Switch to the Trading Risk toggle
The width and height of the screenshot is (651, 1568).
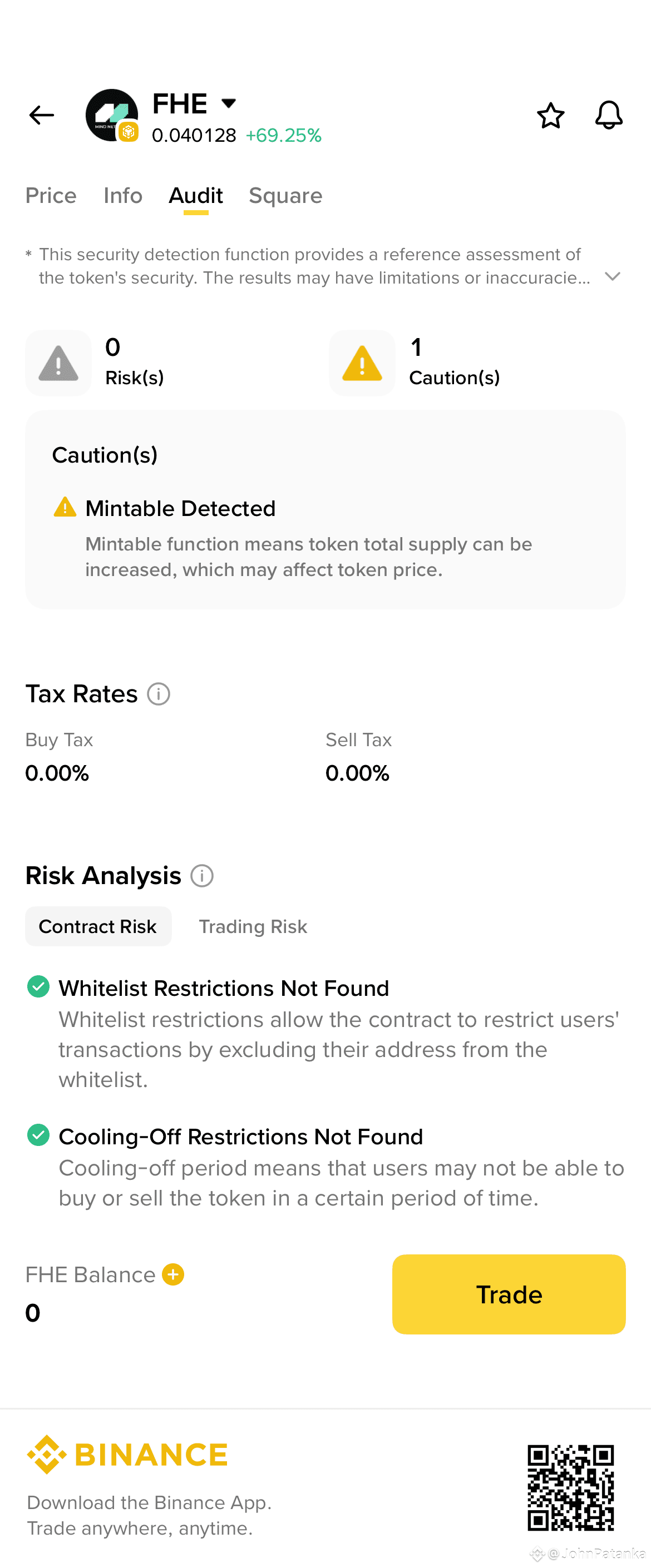(253, 926)
